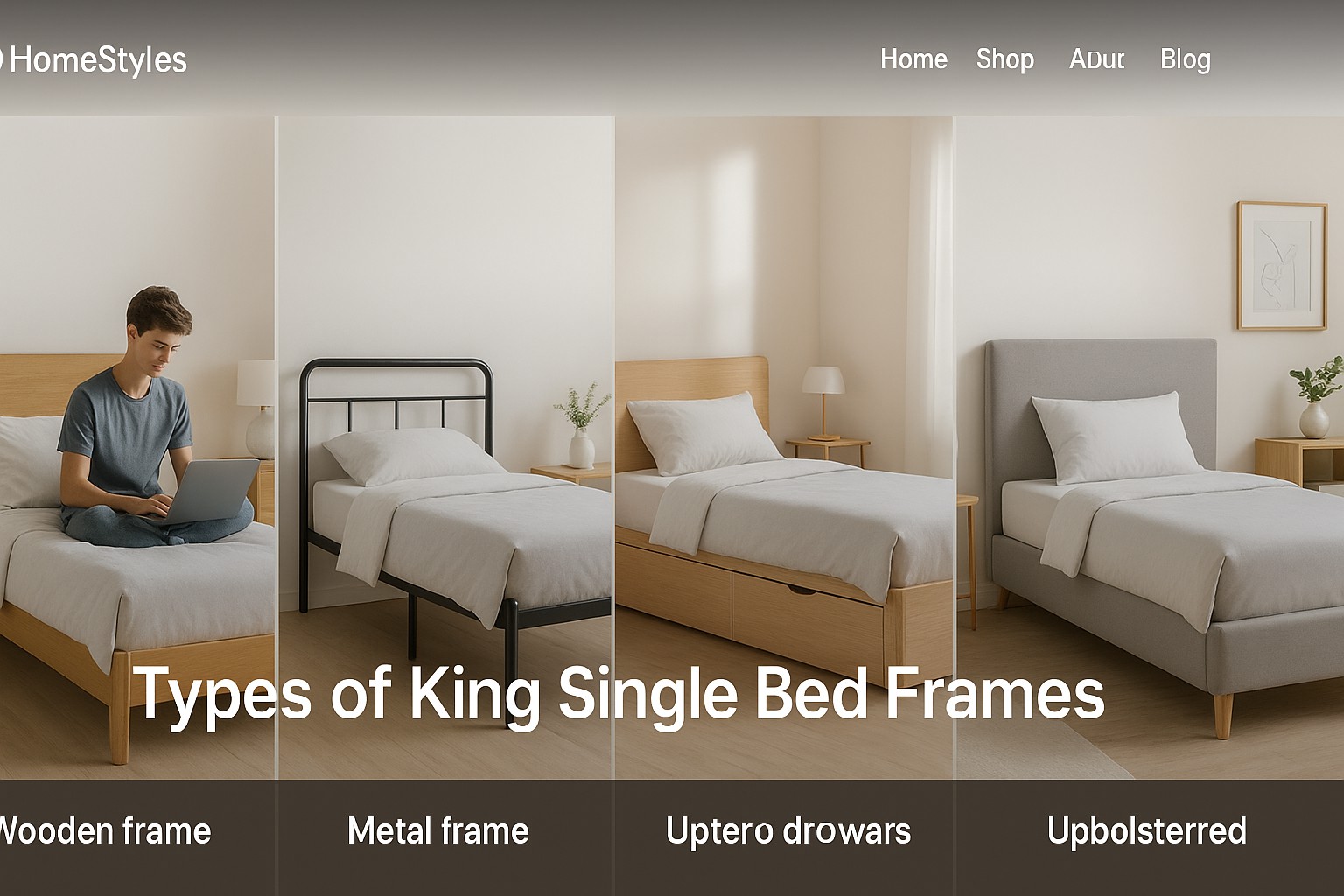Go to the Shop page
The height and width of the screenshot is (896, 1344).
(1005, 59)
